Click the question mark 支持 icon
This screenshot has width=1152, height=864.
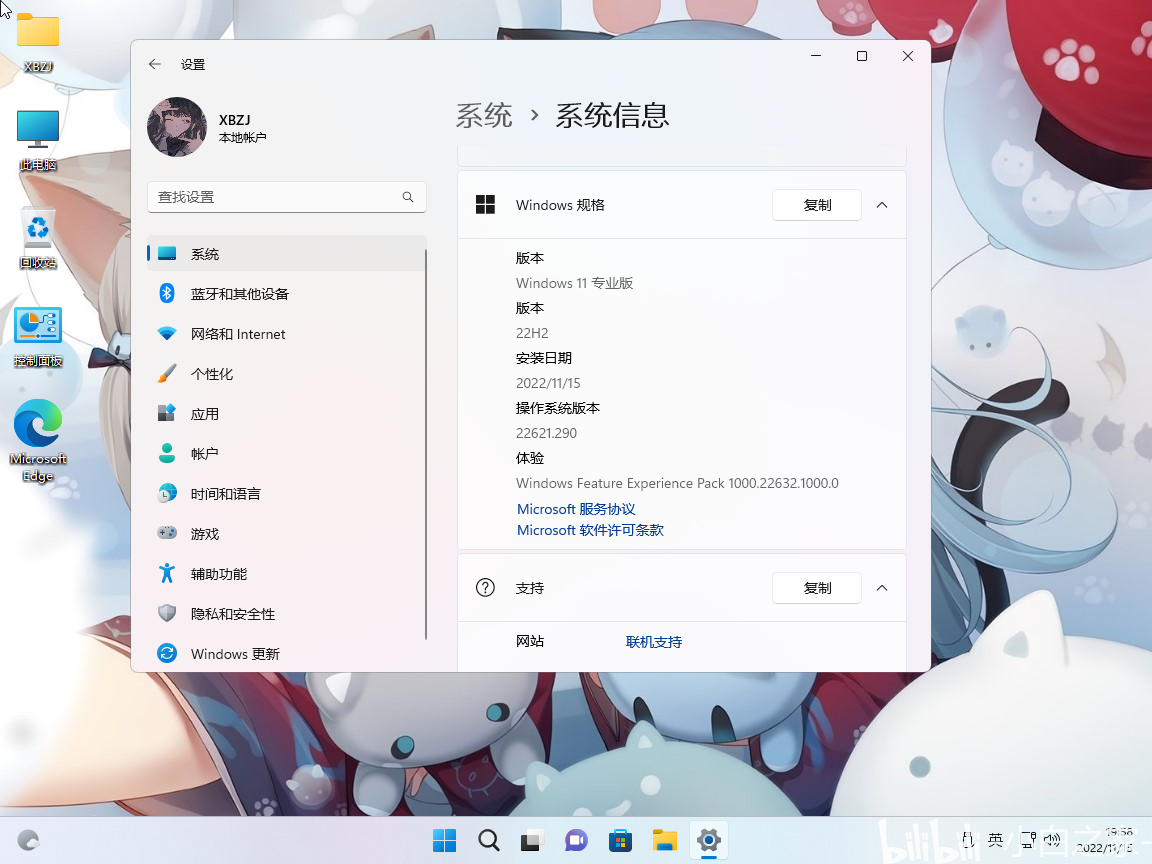(486, 587)
